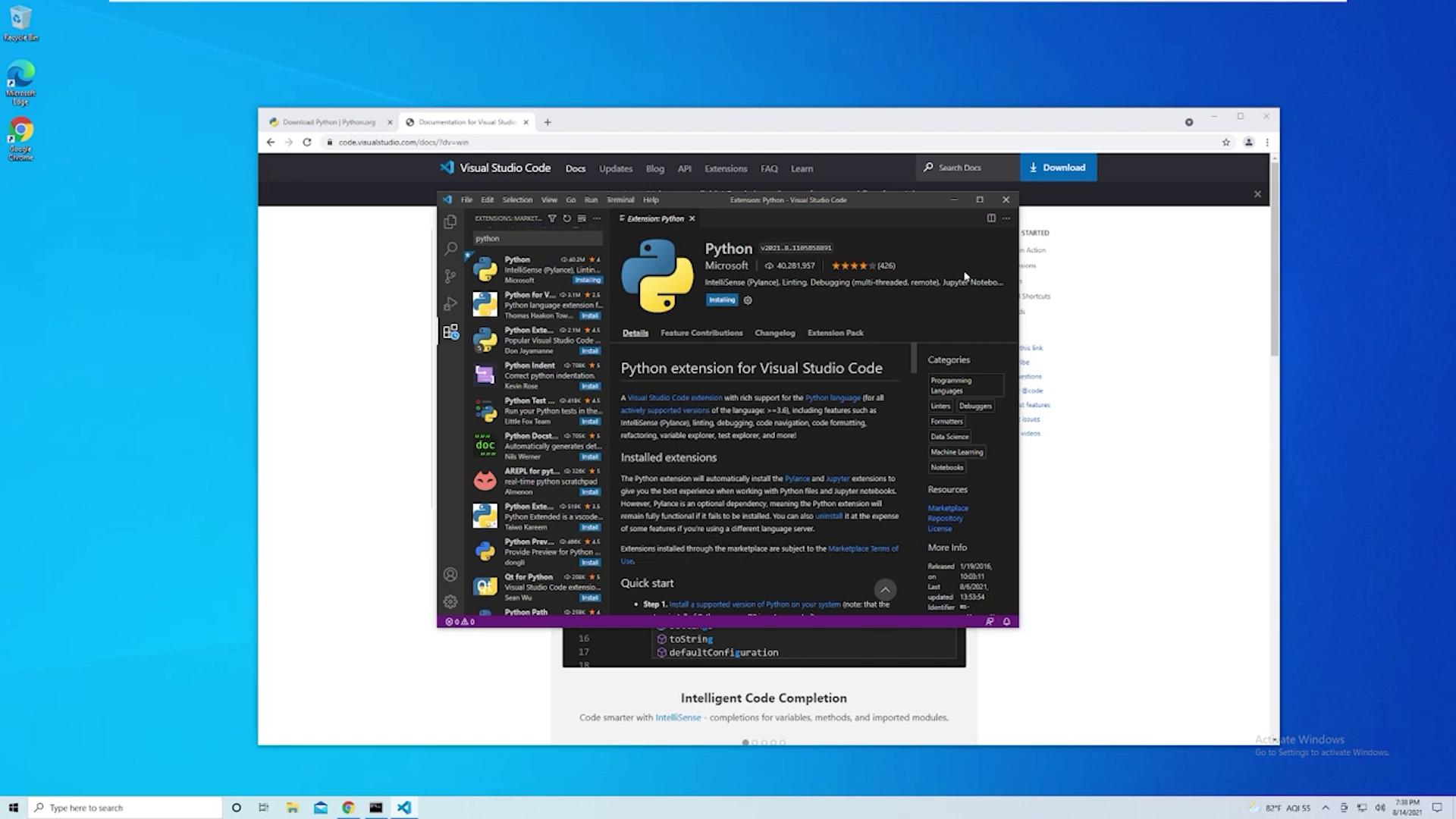Open the Run and Debug view
This screenshot has width=1456, height=819.
450,304
